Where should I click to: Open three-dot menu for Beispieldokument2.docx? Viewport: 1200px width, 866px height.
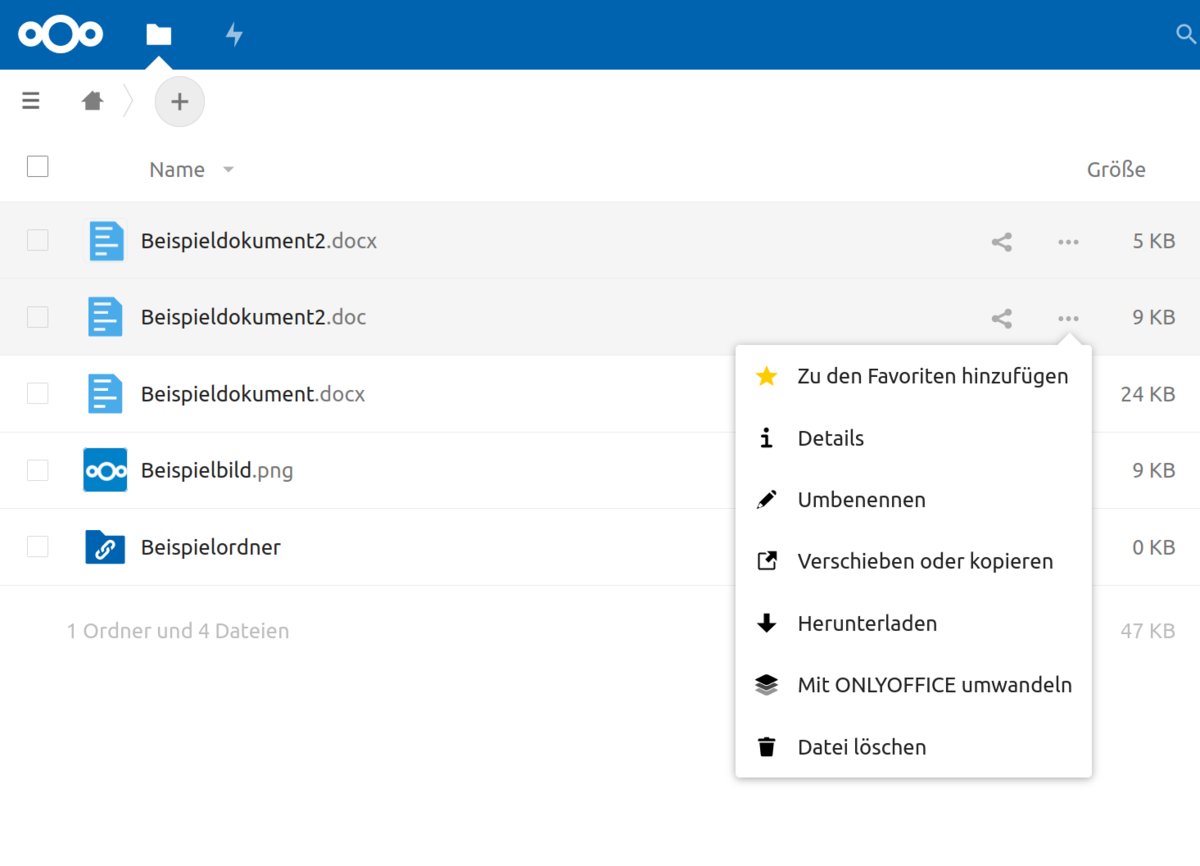(1068, 242)
